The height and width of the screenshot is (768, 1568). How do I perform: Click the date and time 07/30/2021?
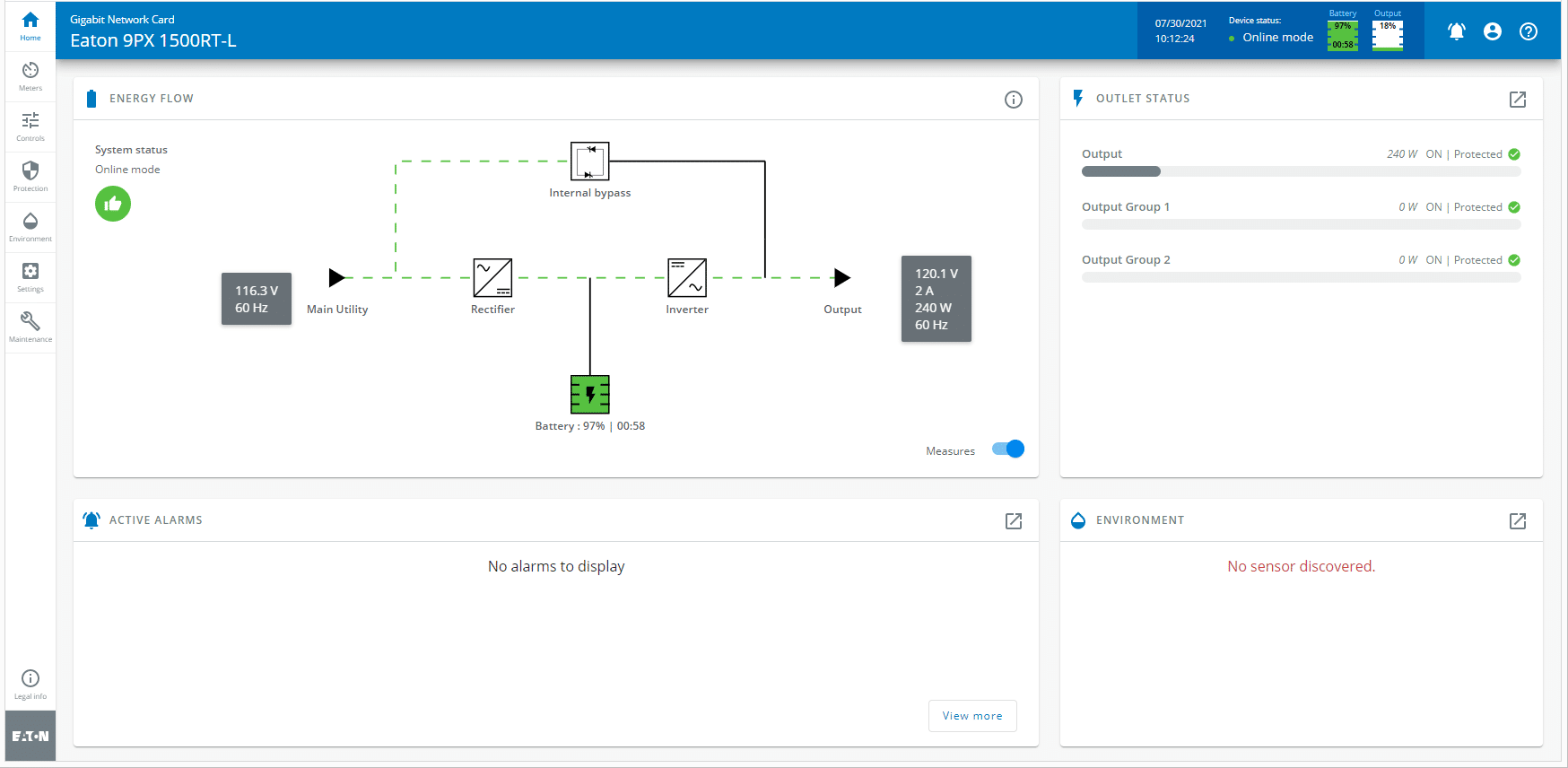pyautogui.click(x=1180, y=31)
